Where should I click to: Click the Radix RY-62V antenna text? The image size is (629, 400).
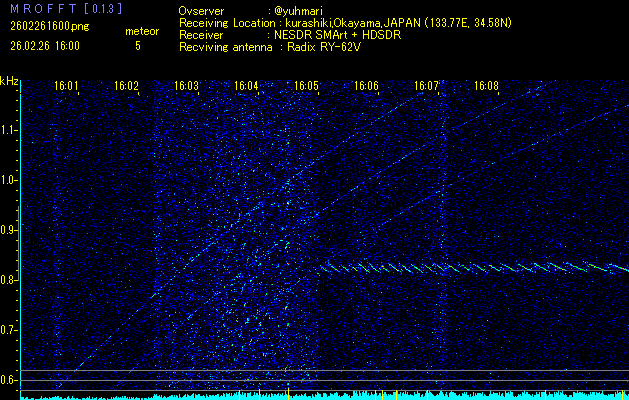click(x=328, y=46)
